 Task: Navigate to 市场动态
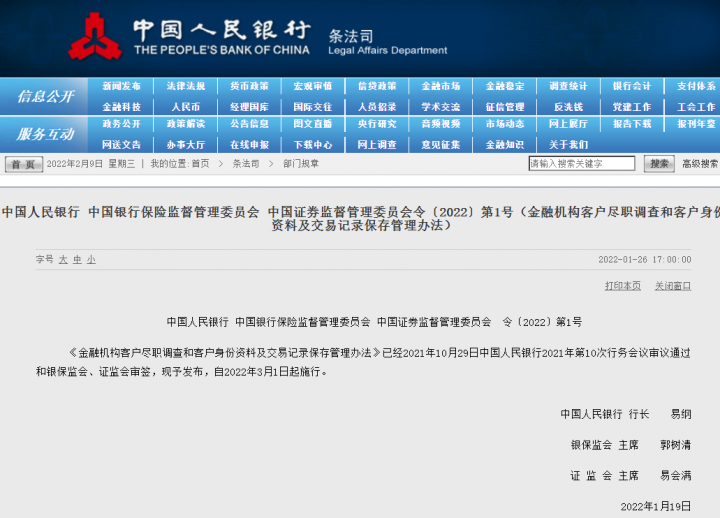505,124
